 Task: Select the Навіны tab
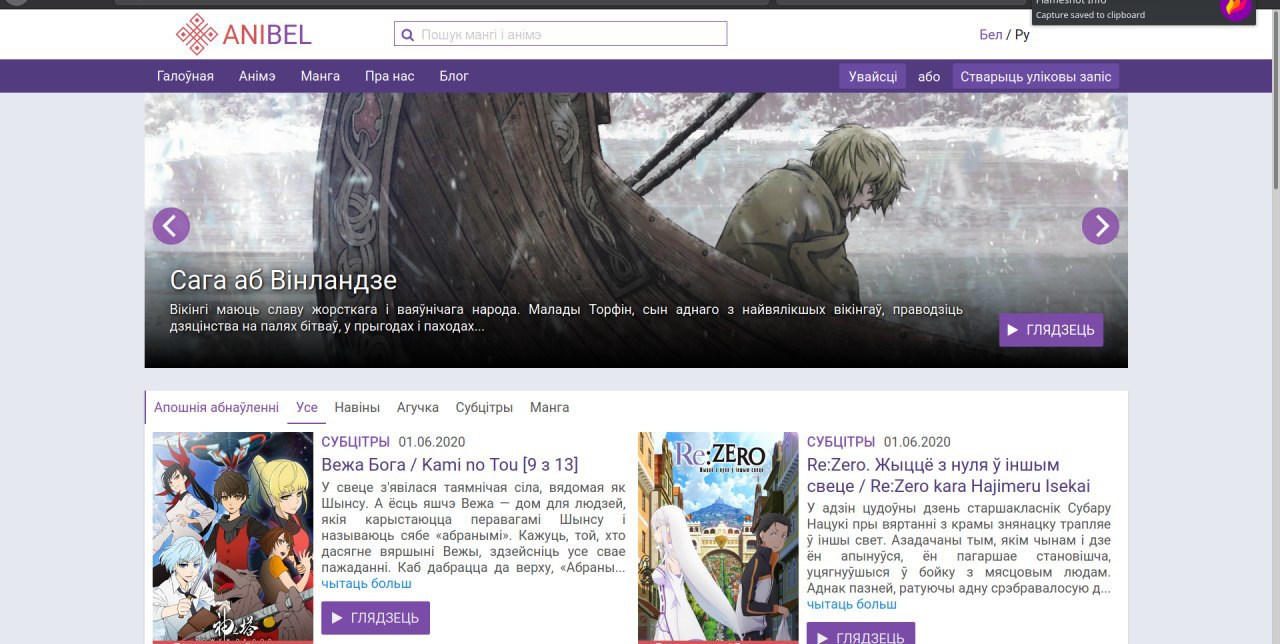[x=357, y=407]
